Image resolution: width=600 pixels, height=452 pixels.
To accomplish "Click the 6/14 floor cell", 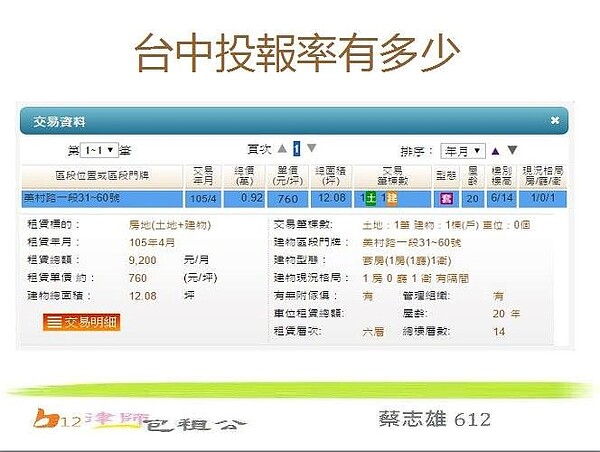I will click(501, 199).
